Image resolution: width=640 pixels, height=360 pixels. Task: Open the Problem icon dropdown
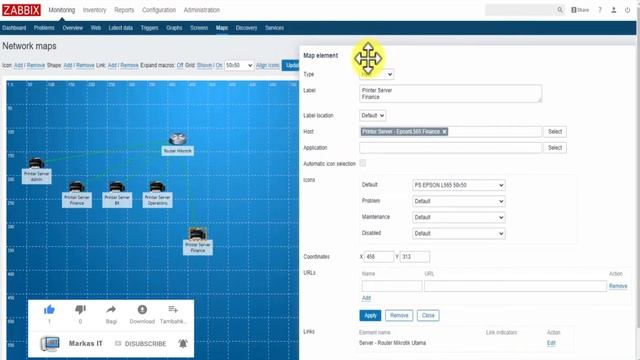point(459,201)
